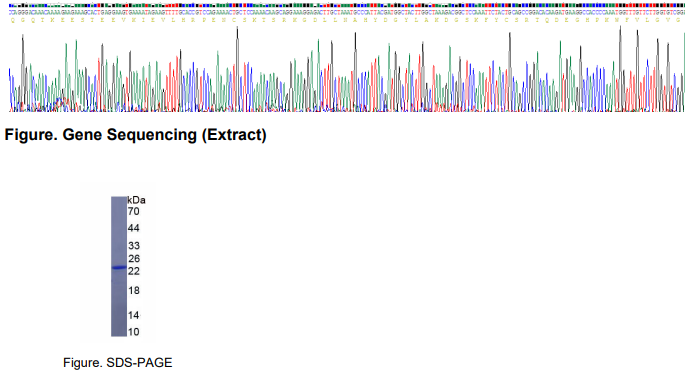Click the yellow amino acid translation row

point(346,20)
